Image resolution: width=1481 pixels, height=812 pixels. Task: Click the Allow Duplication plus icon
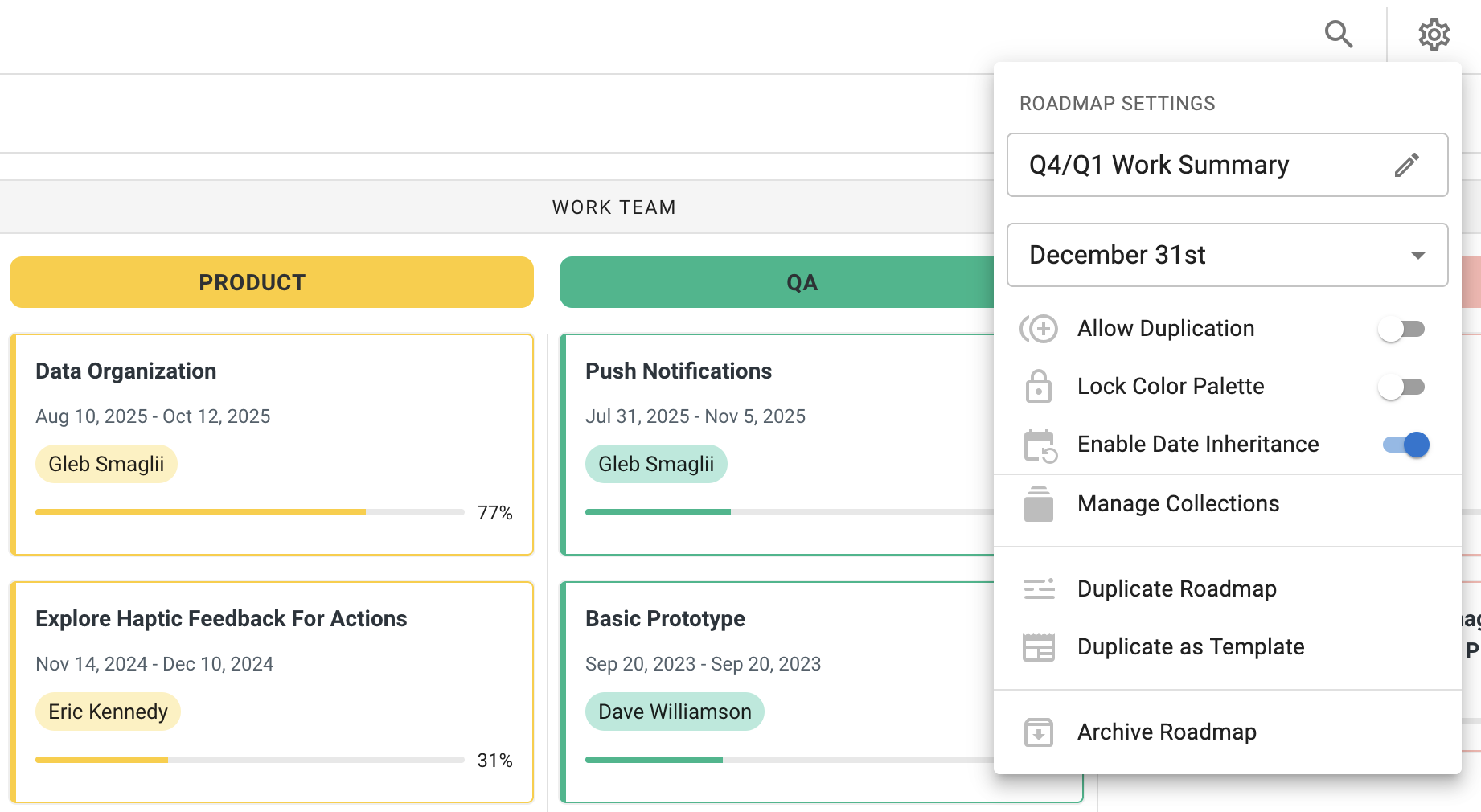[x=1039, y=329]
